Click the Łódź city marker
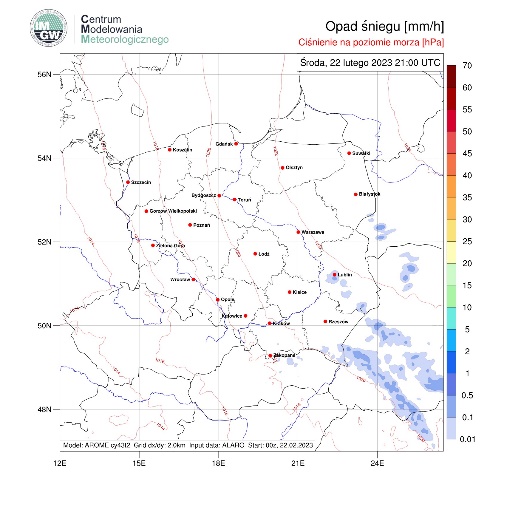This screenshot has height=507, width=507. pos(255,254)
